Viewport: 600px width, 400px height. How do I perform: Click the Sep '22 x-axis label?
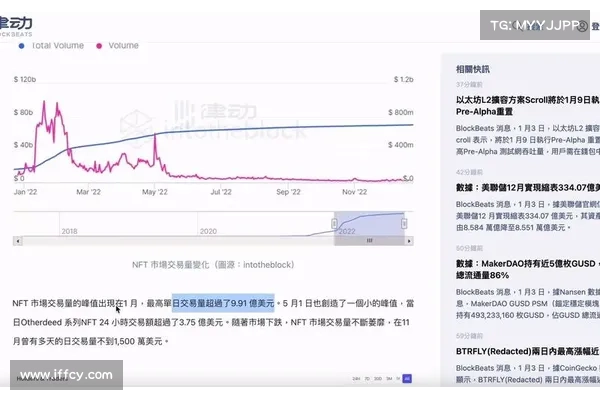click(288, 192)
